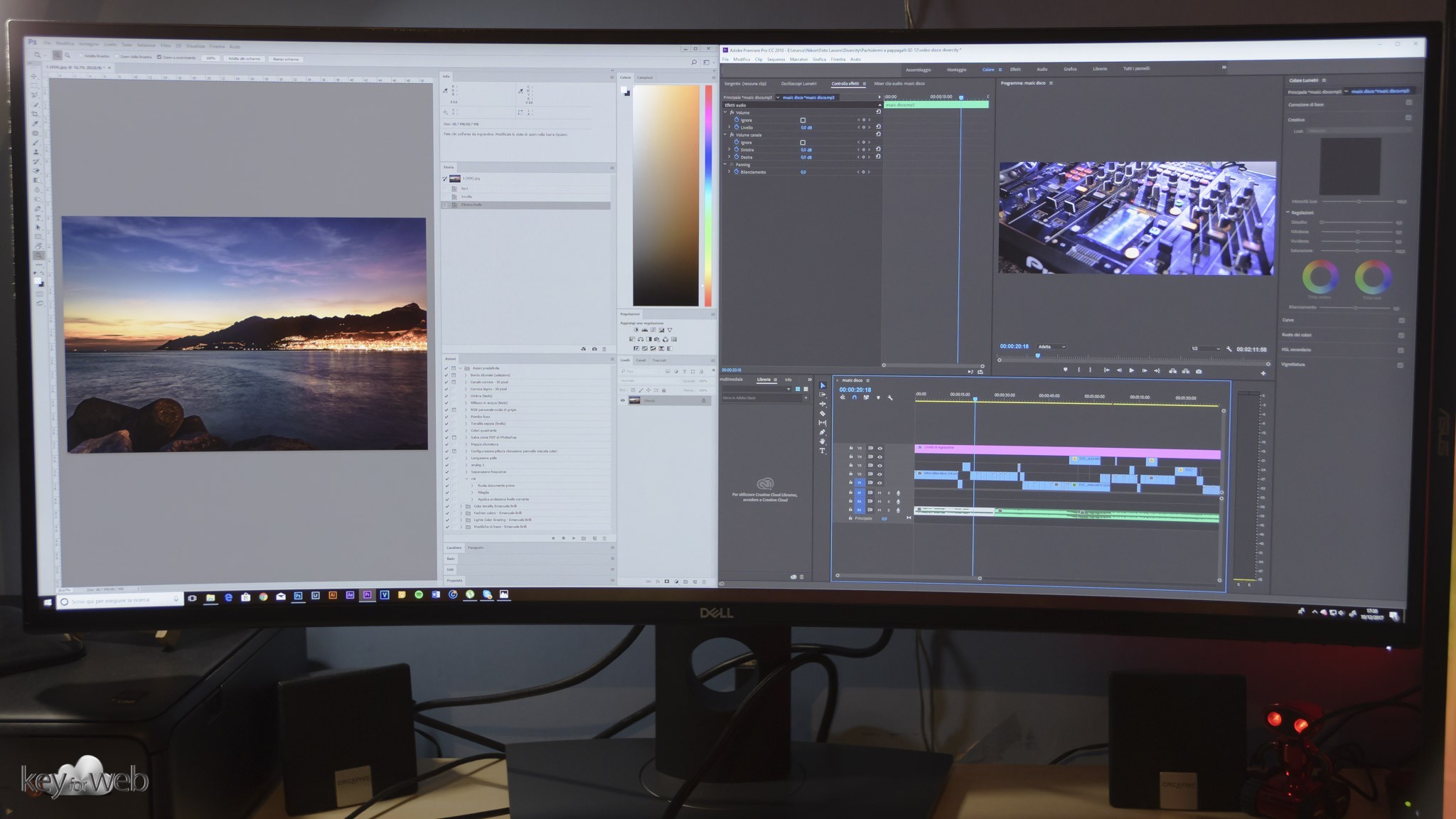Viewport: 1456px width, 819px height.
Task: Collapse the Volume canale effect
Action: tap(726, 134)
